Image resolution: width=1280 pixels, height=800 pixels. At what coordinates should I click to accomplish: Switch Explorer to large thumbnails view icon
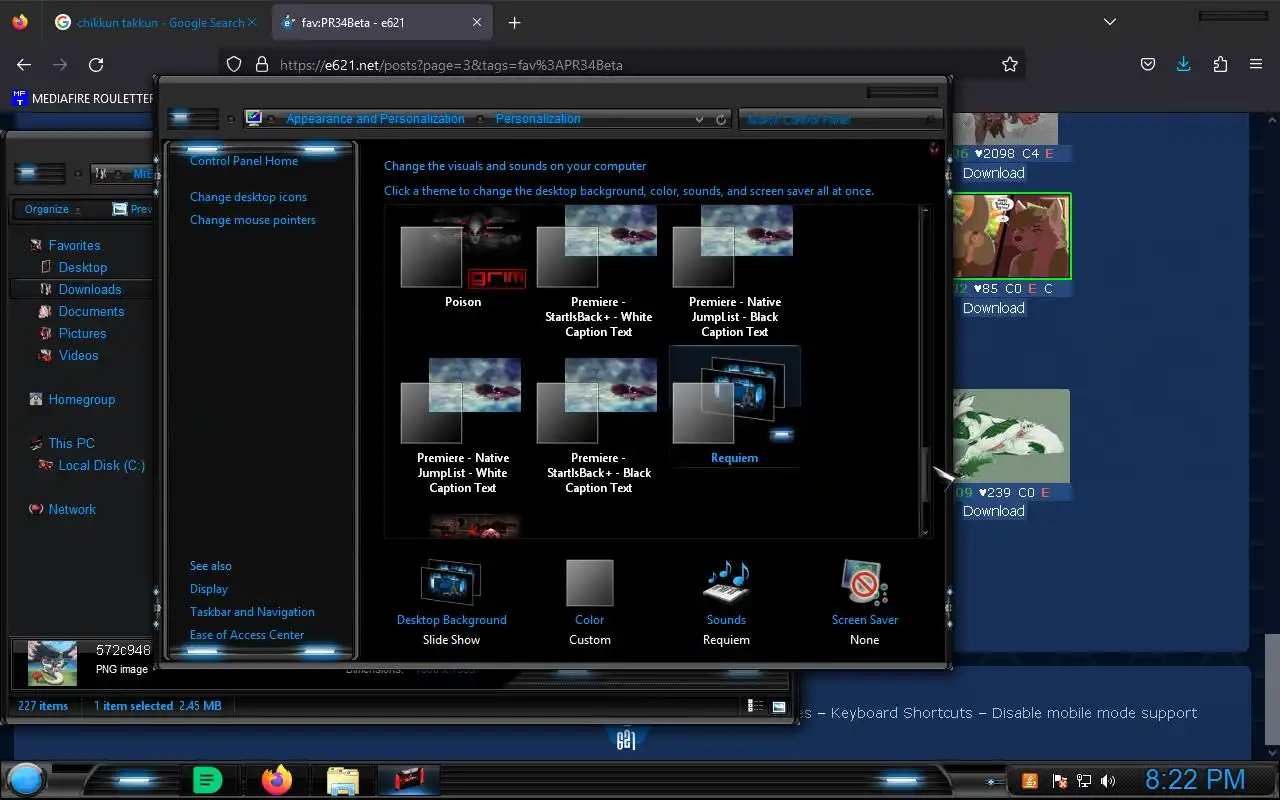tap(779, 706)
